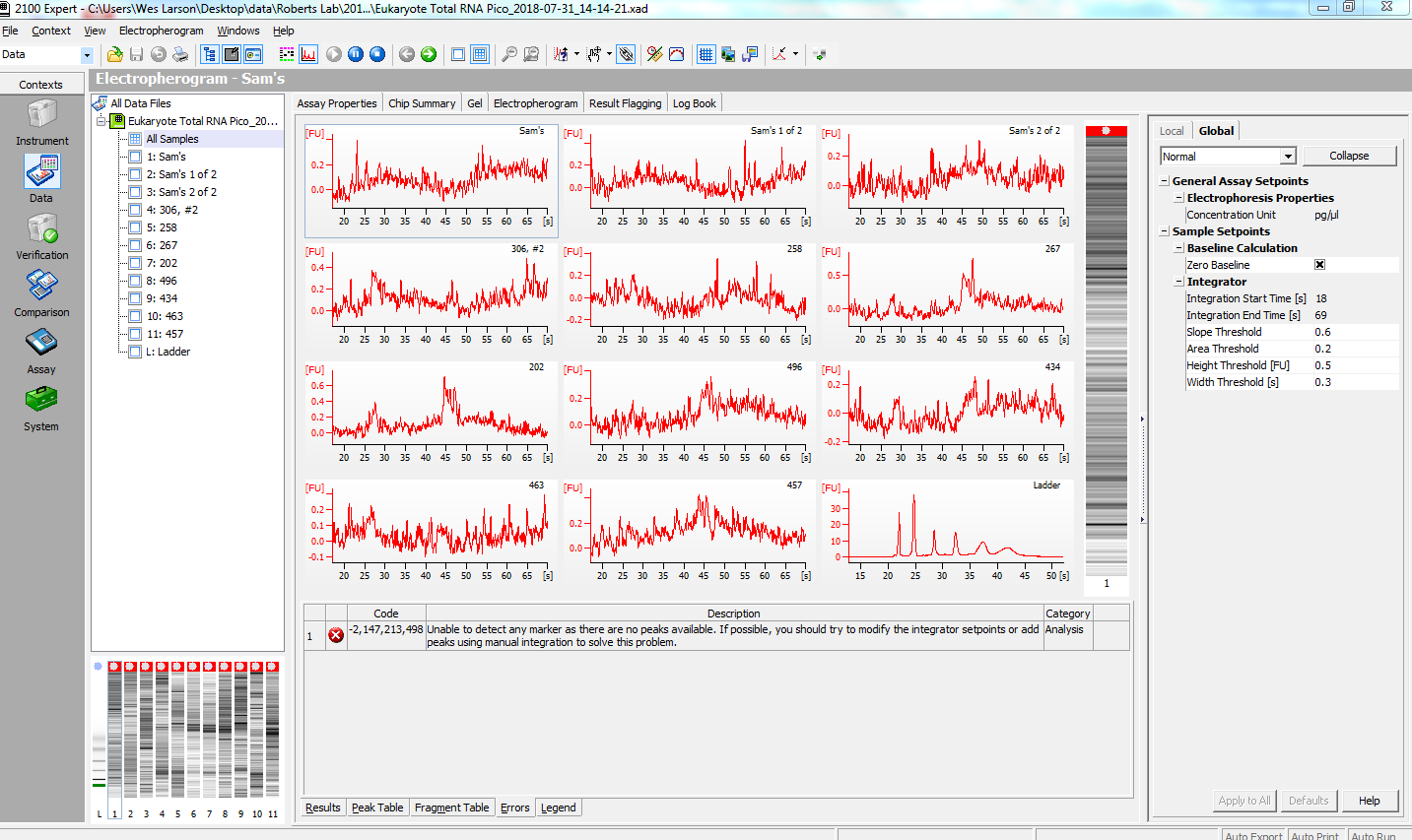Open the Peak Table tab

click(x=377, y=808)
